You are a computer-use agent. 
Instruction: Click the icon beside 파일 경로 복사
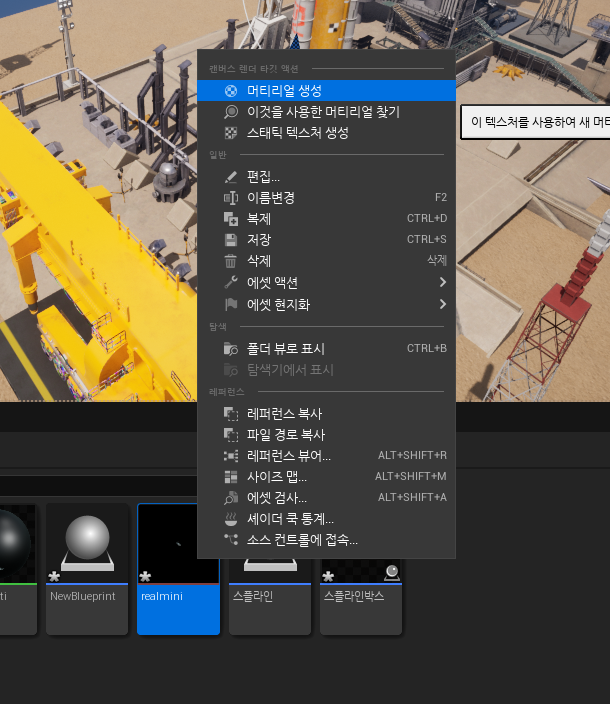pyautogui.click(x=231, y=435)
